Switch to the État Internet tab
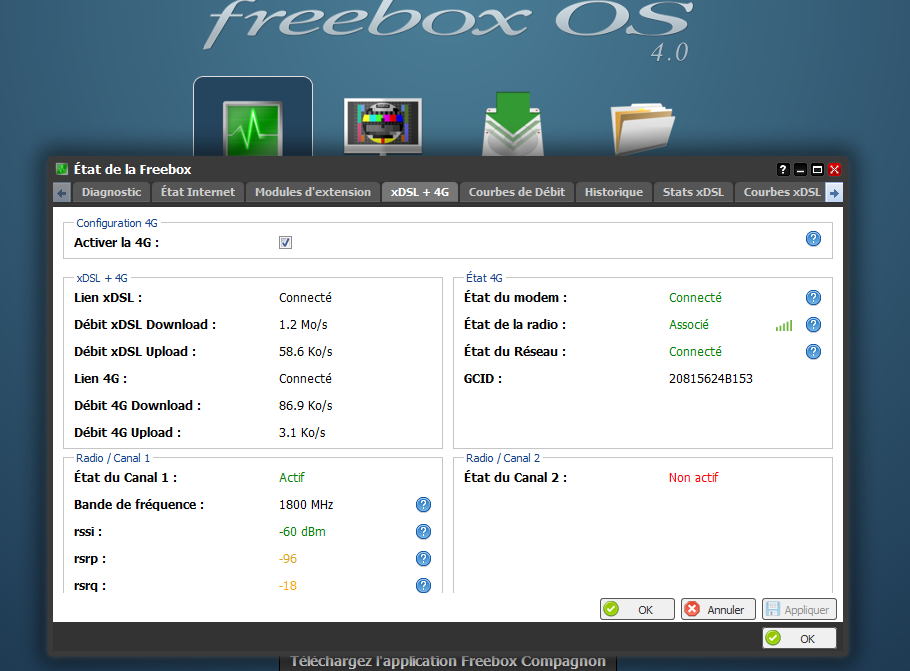The width and height of the screenshot is (910, 671). [198, 192]
